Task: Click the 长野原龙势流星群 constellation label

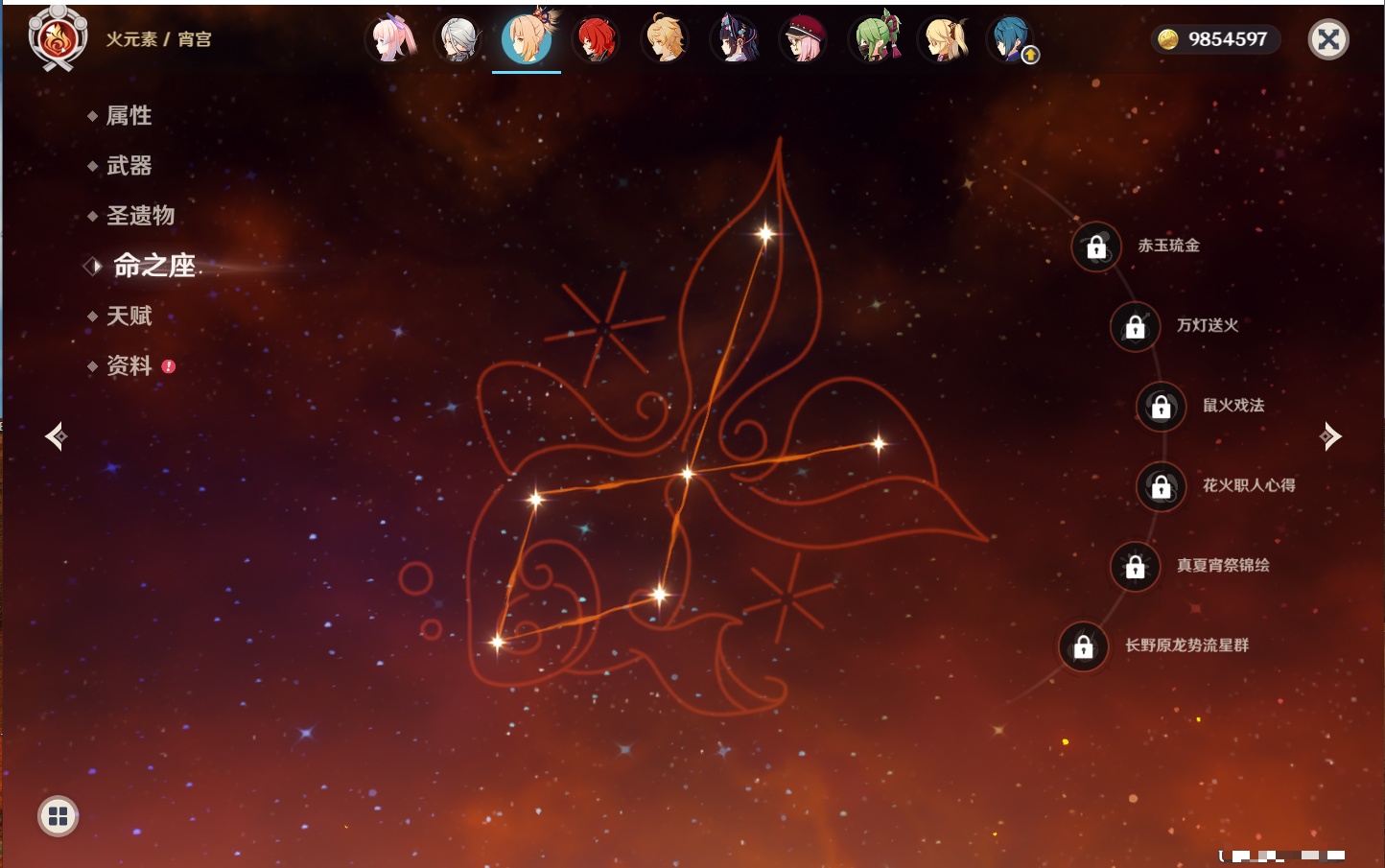Action: [1186, 645]
